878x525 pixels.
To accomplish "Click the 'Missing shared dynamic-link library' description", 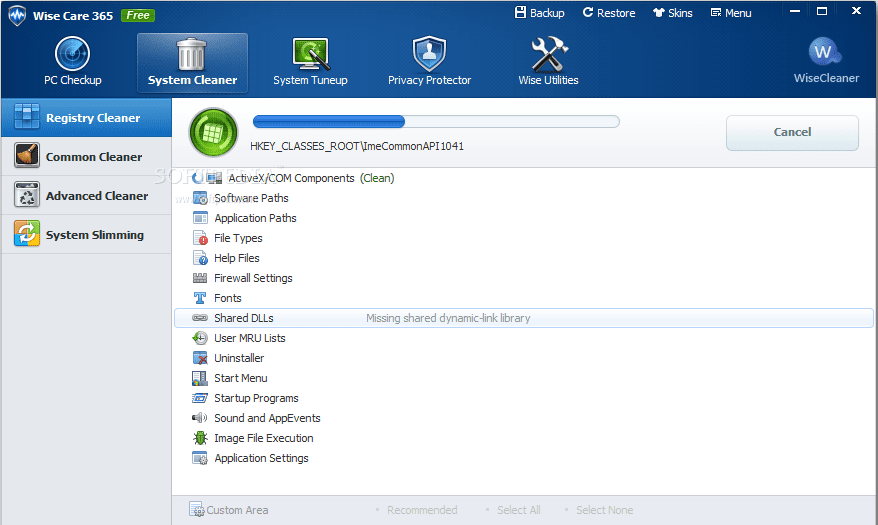I will pos(448,318).
